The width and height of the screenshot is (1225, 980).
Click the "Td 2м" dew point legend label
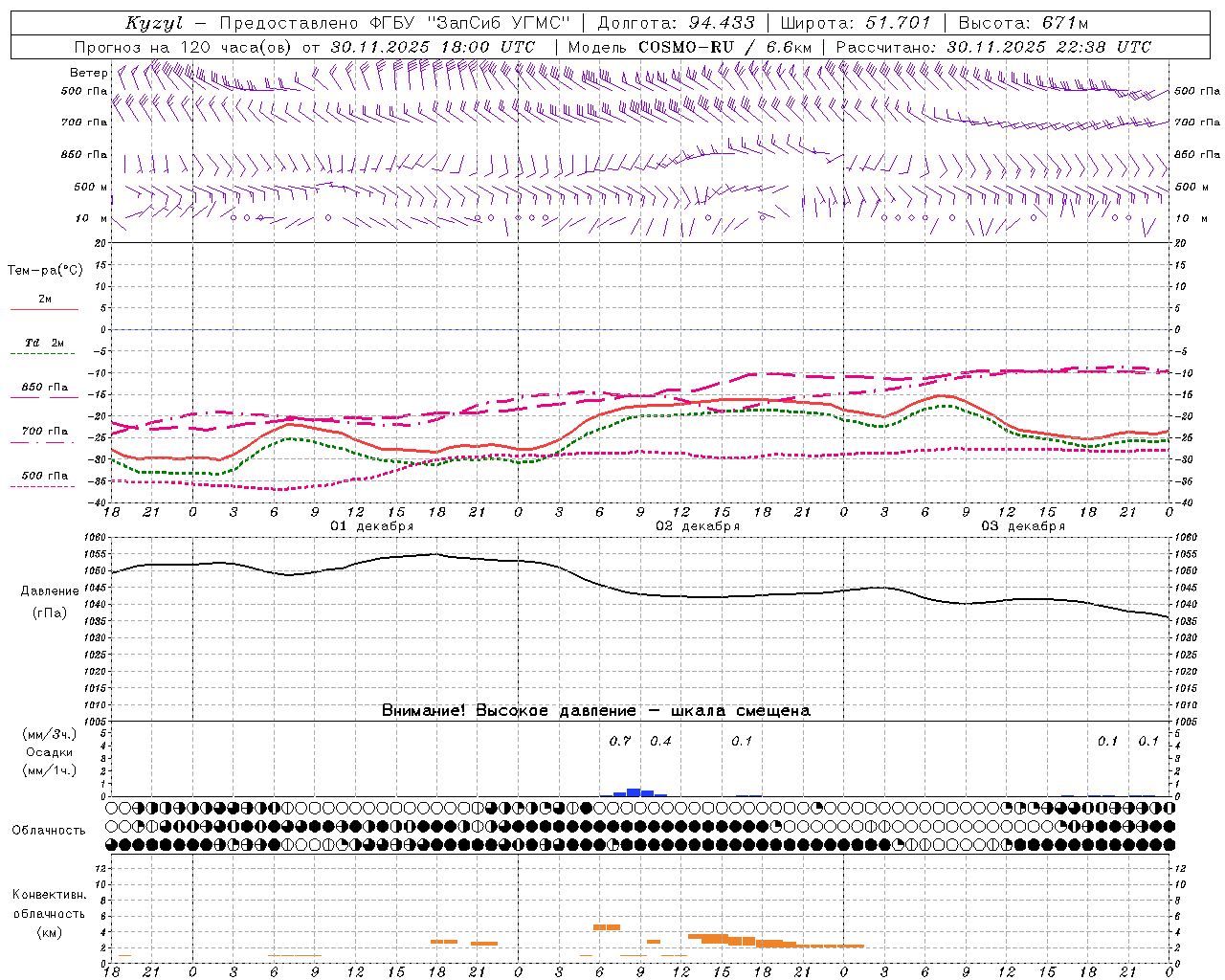tap(44, 343)
